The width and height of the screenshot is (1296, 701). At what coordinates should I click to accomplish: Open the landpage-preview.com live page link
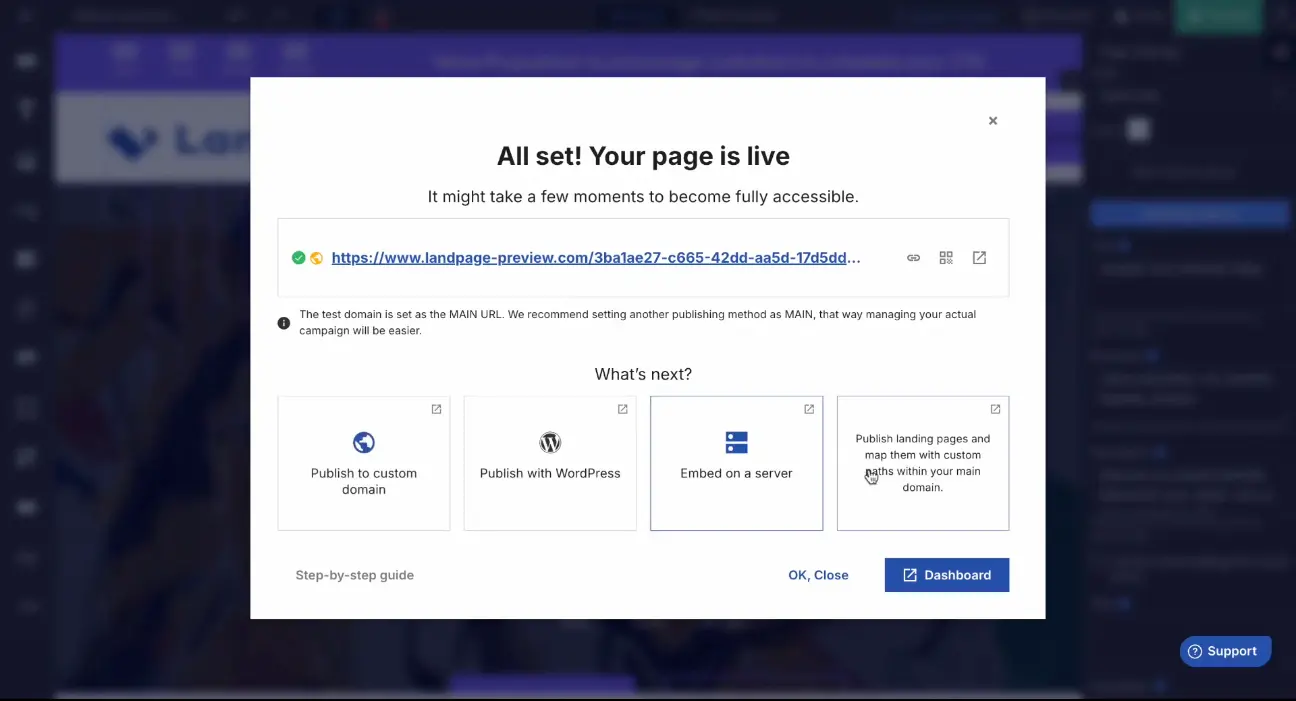click(x=595, y=258)
